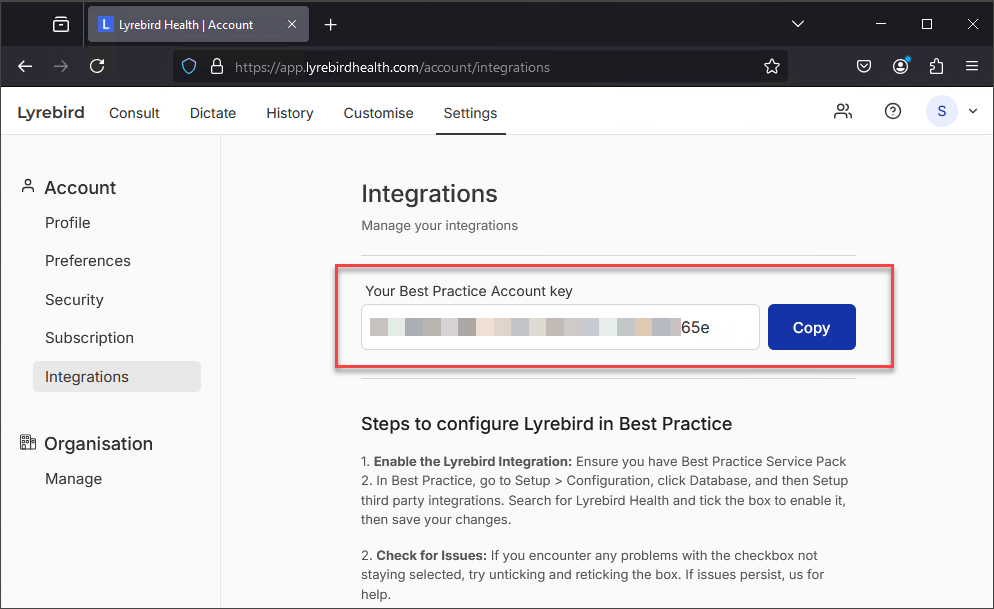Click 'Steps to configure Lyrebird in Best Practice' heading

(x=546, y=423)
